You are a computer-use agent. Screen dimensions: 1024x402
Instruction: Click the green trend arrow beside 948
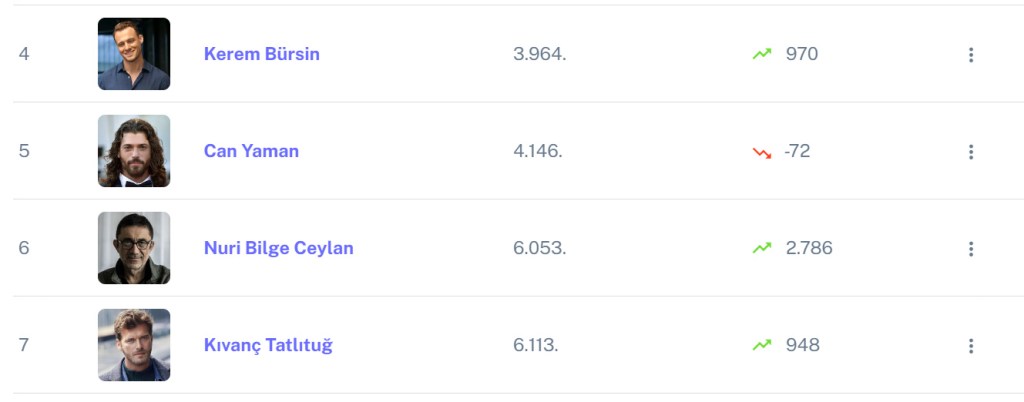click(x=762, y=345)
